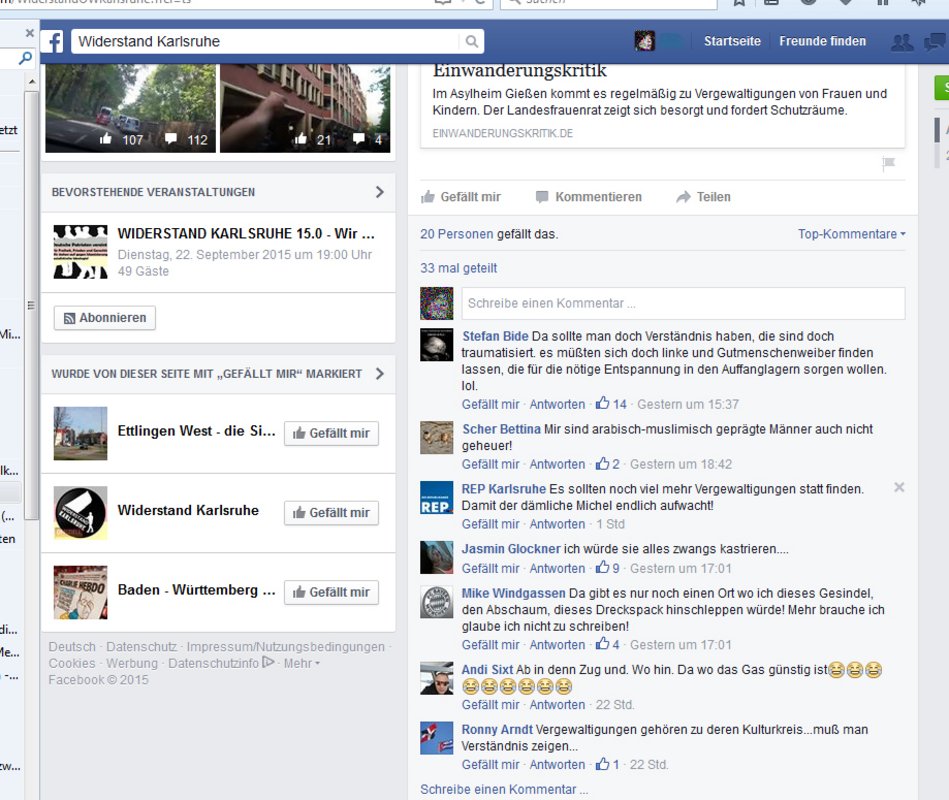
Task: Show the 9 likes on Jasmin Glockner's comment
Action: 608,568
